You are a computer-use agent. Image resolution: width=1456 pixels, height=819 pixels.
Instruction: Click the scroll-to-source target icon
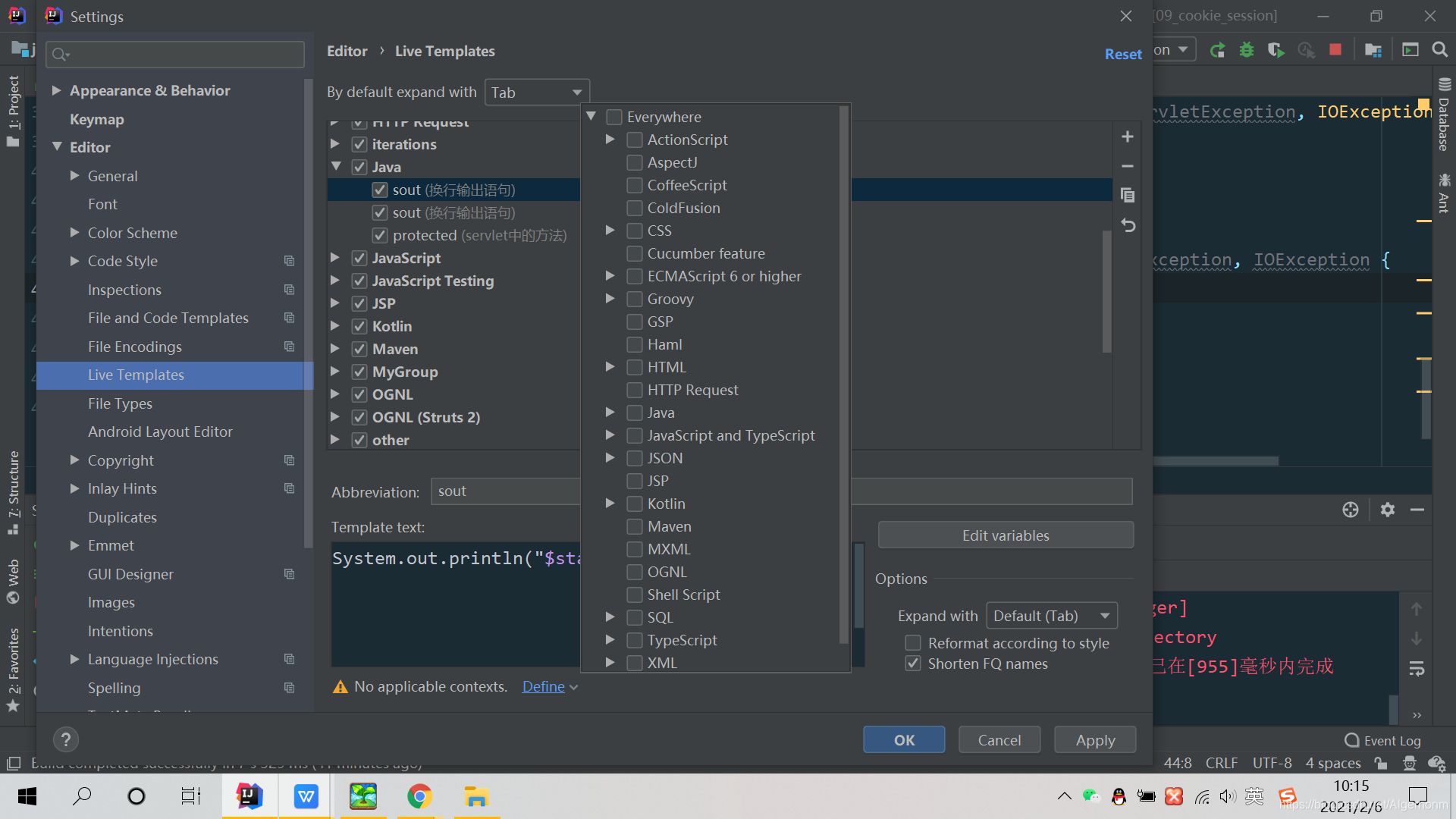click(1351, 510)
